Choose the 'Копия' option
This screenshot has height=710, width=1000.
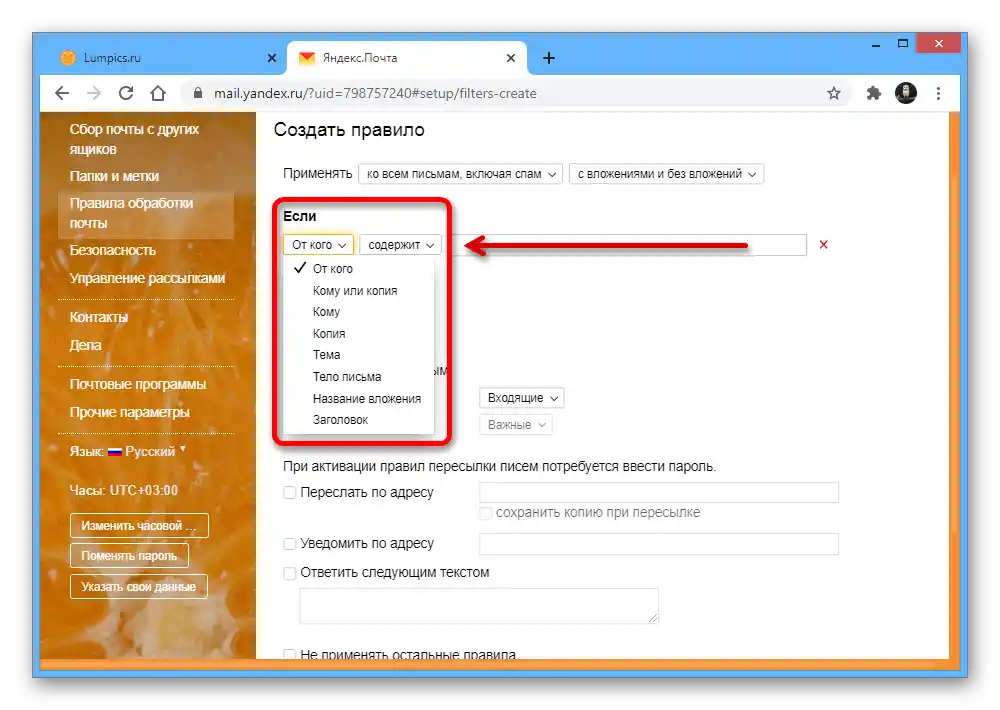point(358,334)
